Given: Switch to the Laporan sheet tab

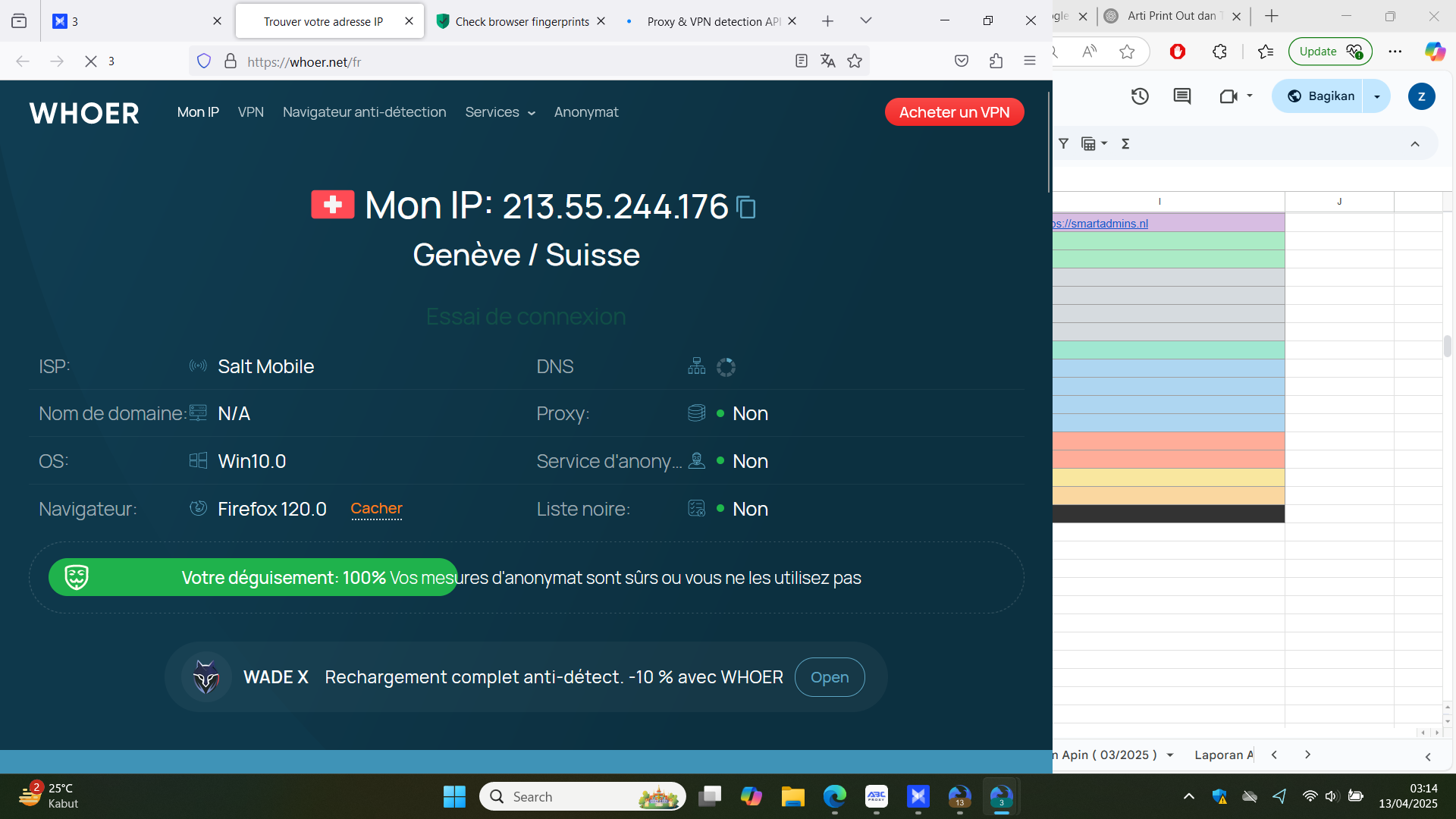Looking at the screenshot, I should 1223,755.
